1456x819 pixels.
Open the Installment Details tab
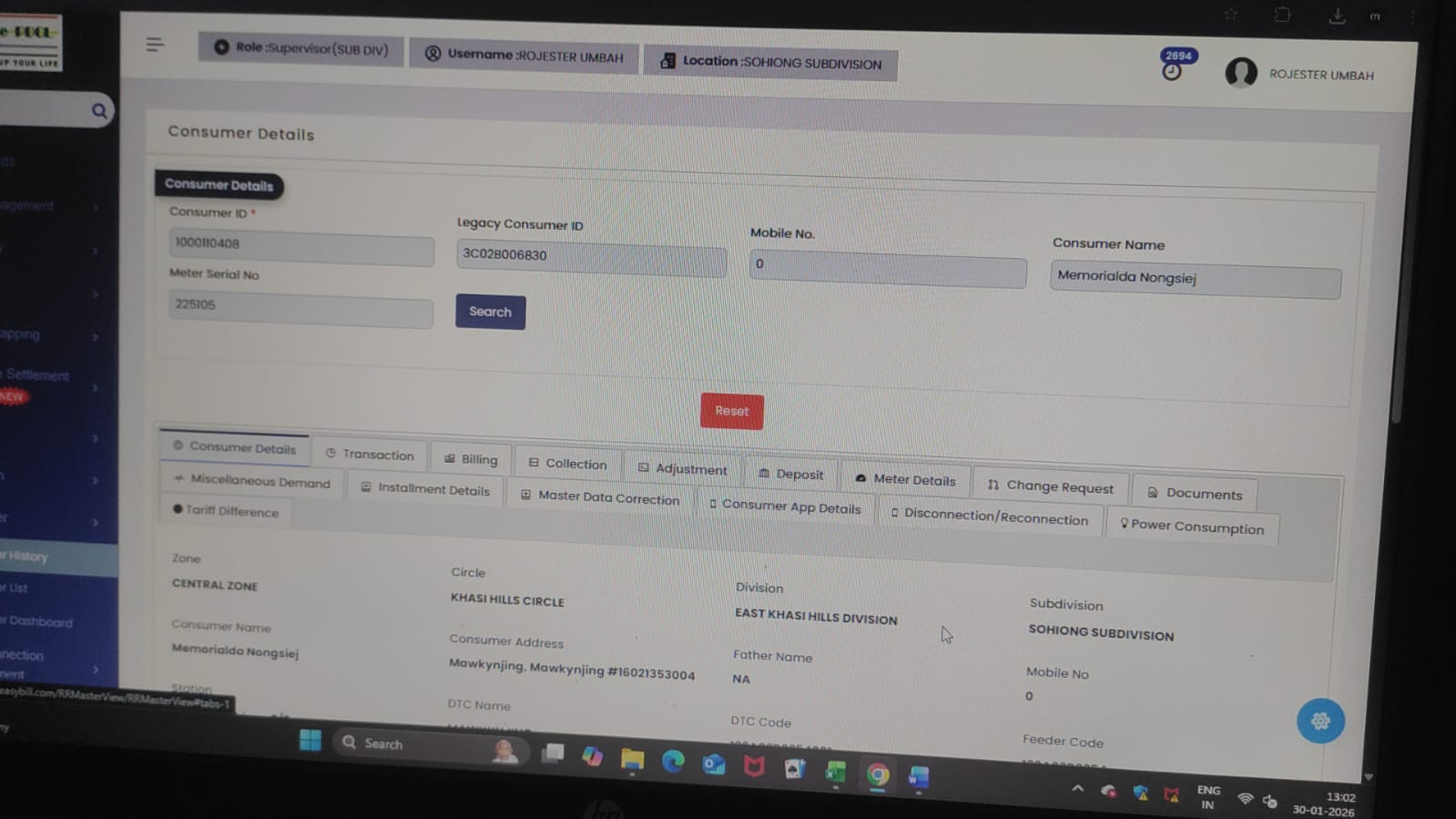pos(425,489)
